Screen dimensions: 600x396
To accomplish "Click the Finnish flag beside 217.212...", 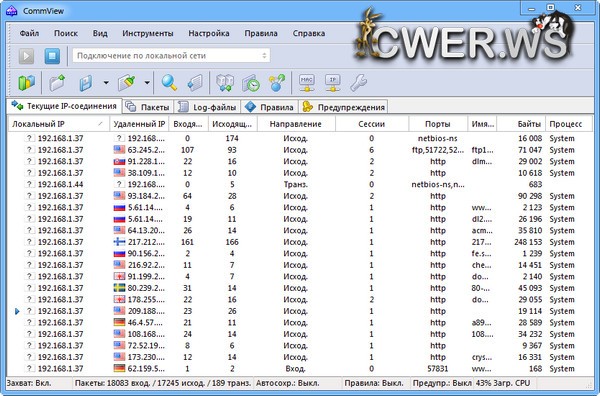I will coord(119,242).
